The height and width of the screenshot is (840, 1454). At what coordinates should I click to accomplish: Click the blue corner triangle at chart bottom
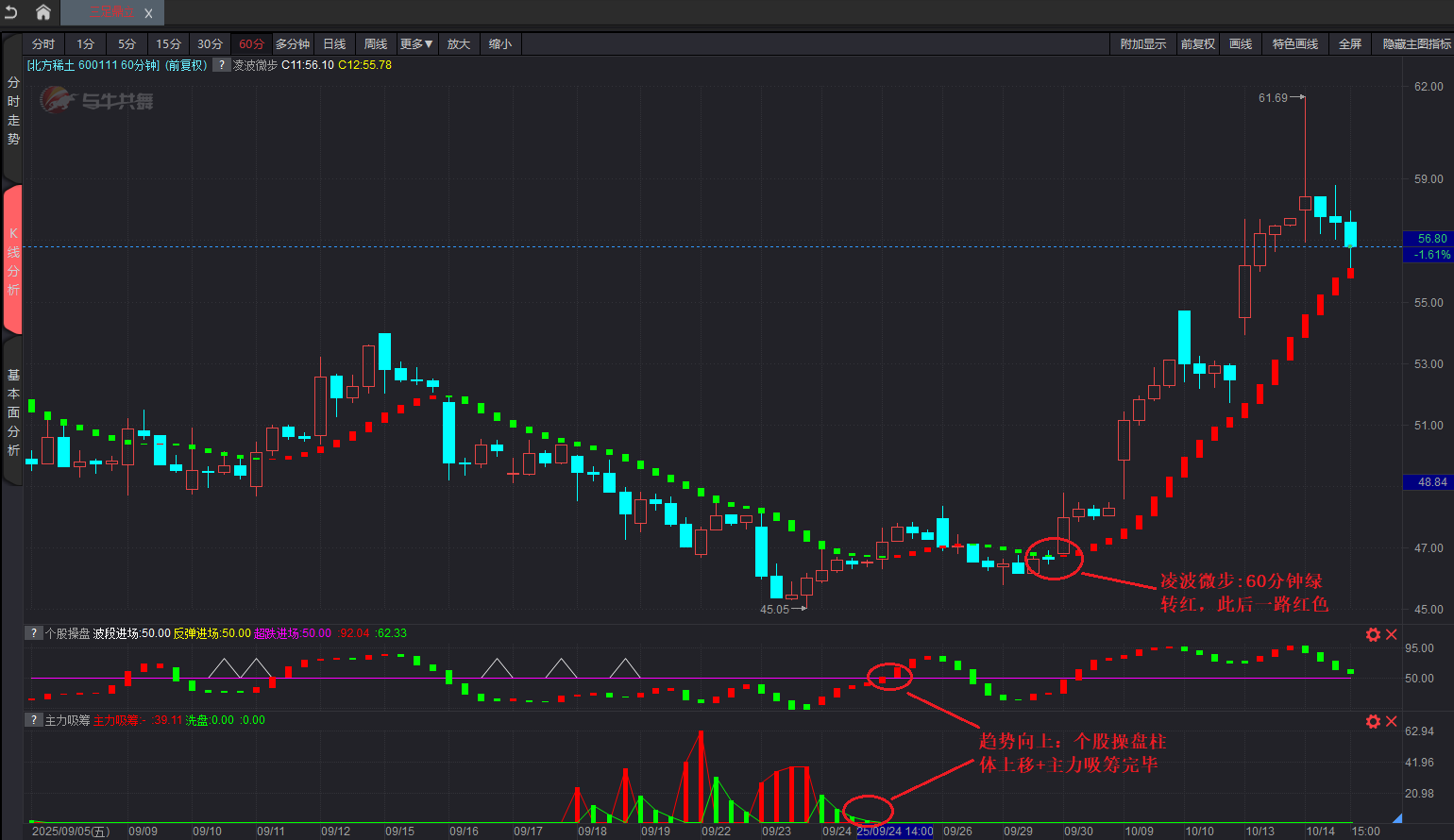pos(1397,817)
